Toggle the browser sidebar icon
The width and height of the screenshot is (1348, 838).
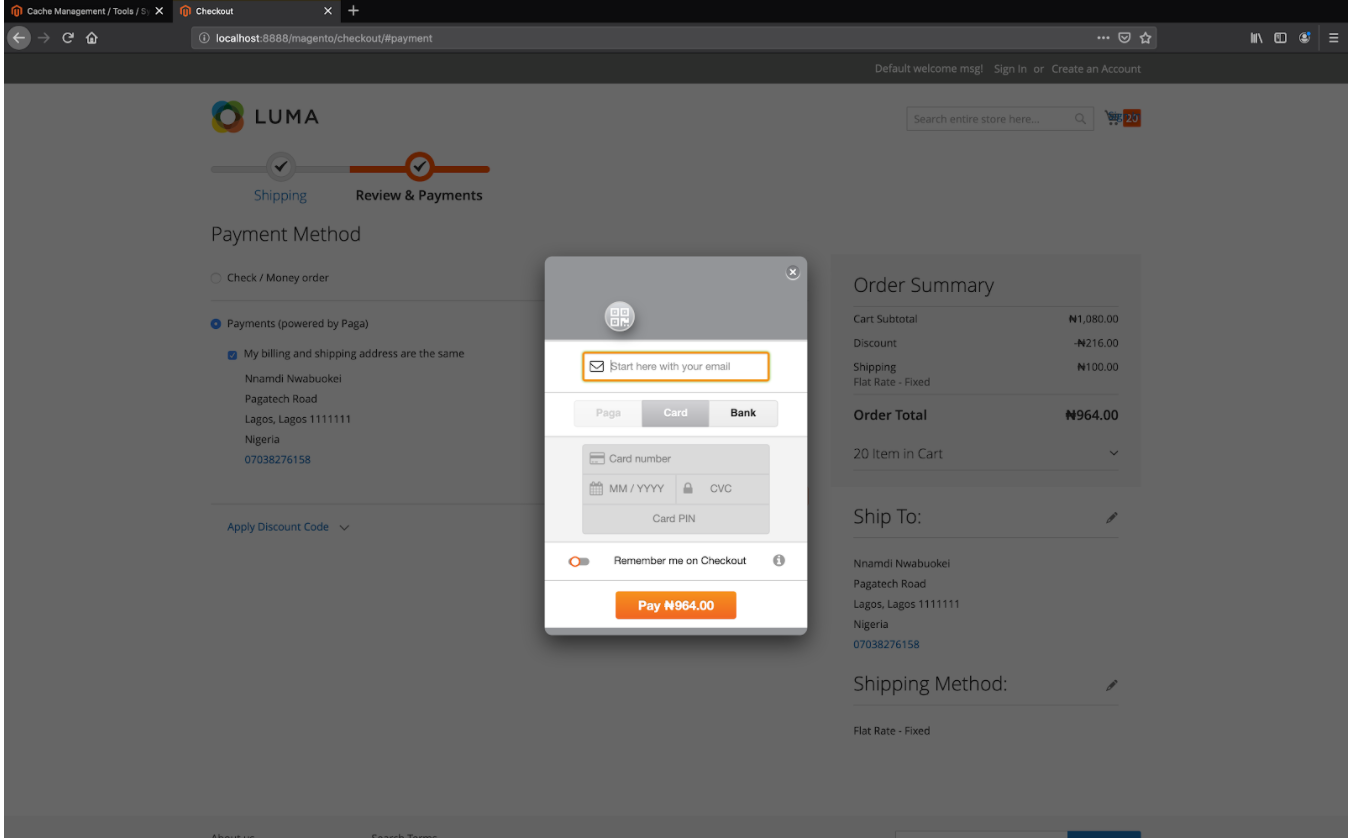point(1280,38)
